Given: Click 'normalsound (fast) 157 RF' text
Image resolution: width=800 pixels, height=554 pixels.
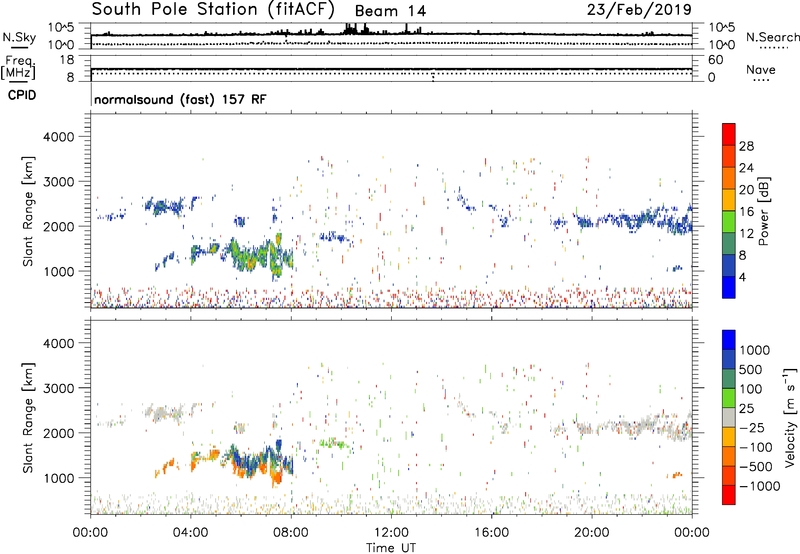Looking at the screenshot, I should [x=180, y=99].
